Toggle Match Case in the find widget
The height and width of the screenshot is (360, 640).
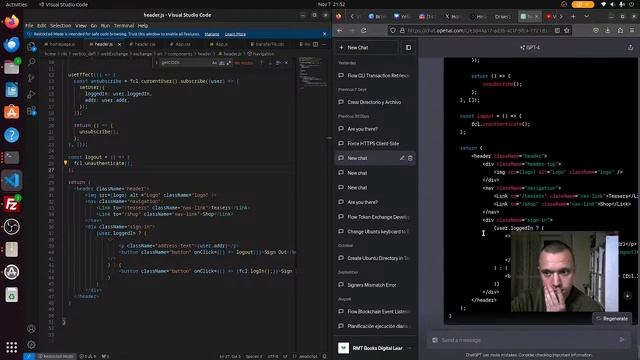(214, 63)
